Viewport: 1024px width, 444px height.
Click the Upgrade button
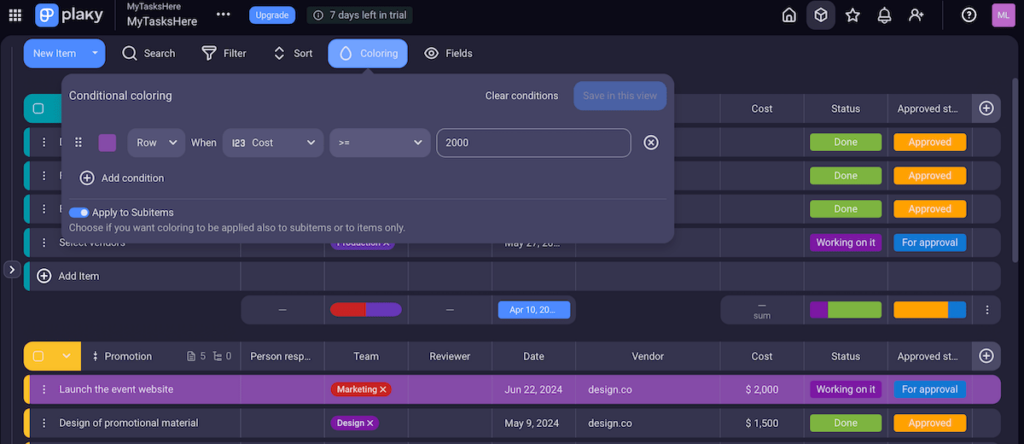point(272,15)
